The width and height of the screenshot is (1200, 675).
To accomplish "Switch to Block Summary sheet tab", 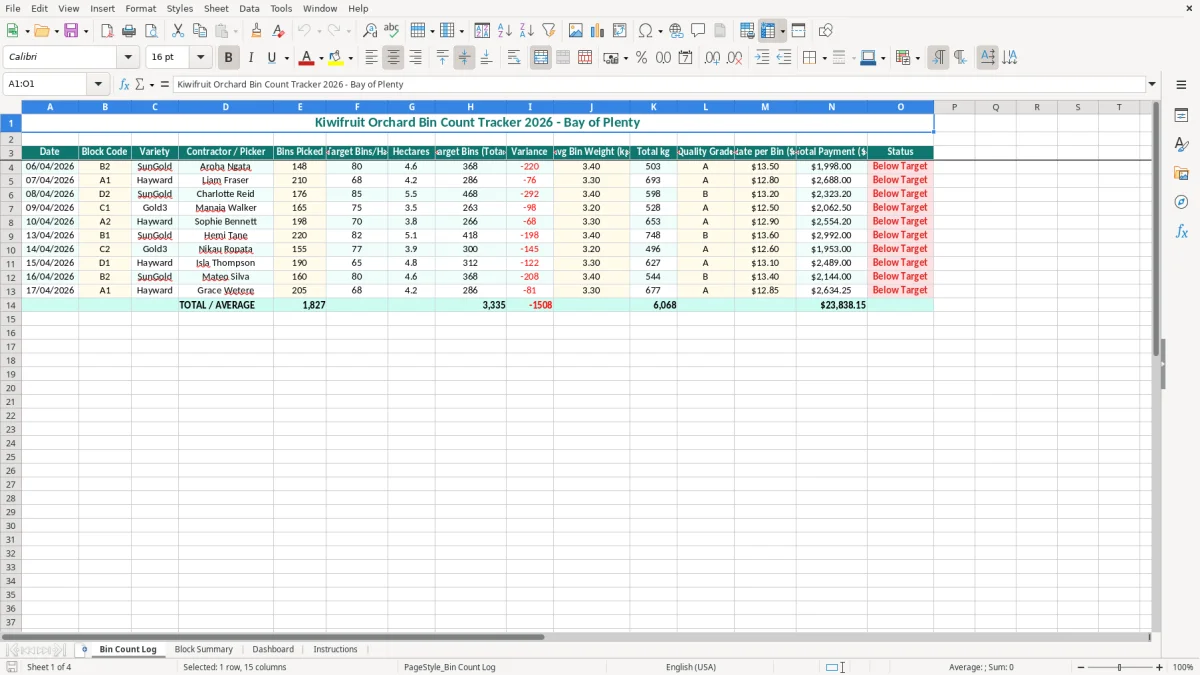I will pos(204,650).
